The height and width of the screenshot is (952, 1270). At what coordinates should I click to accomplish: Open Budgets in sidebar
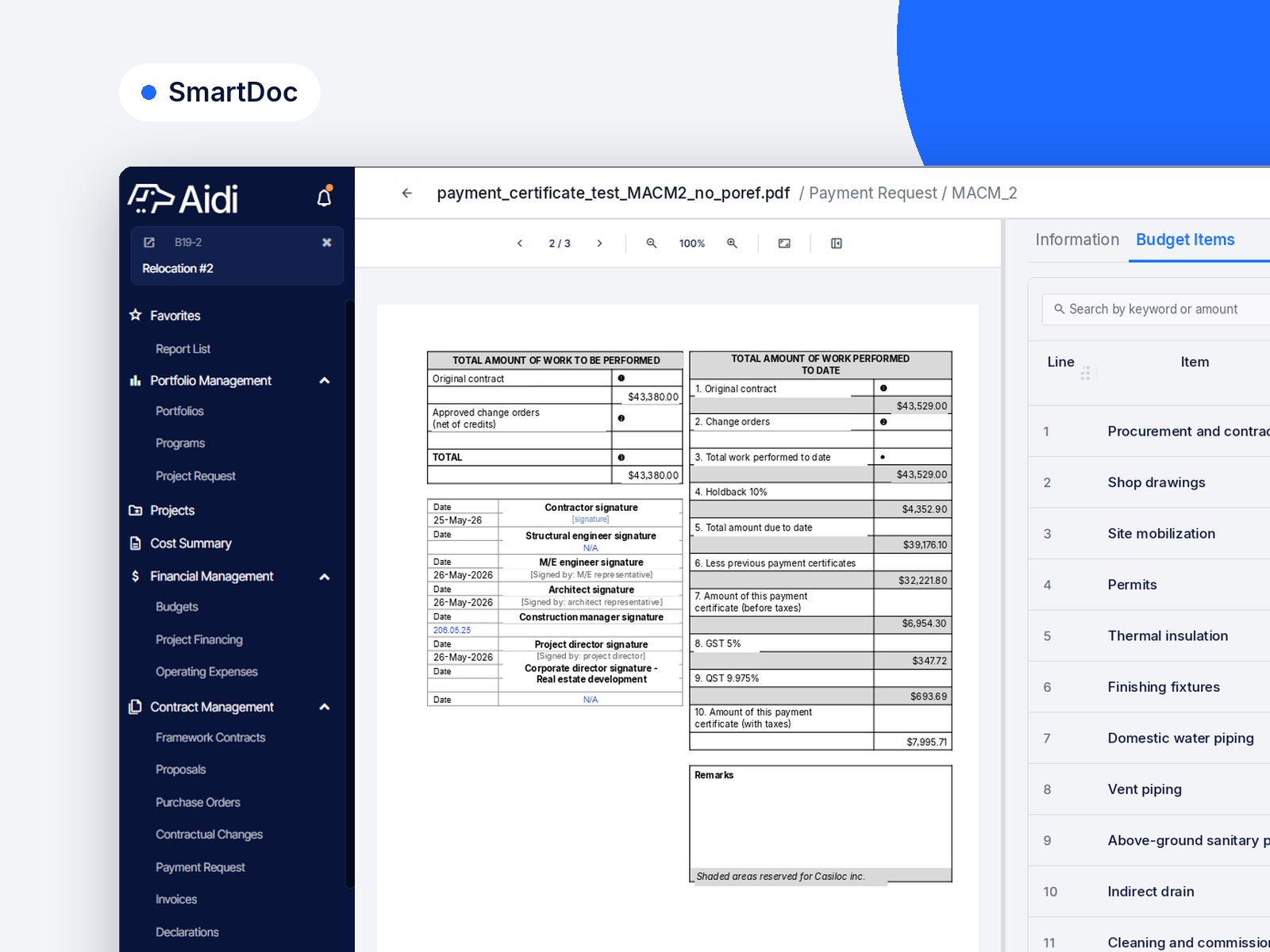177,607
